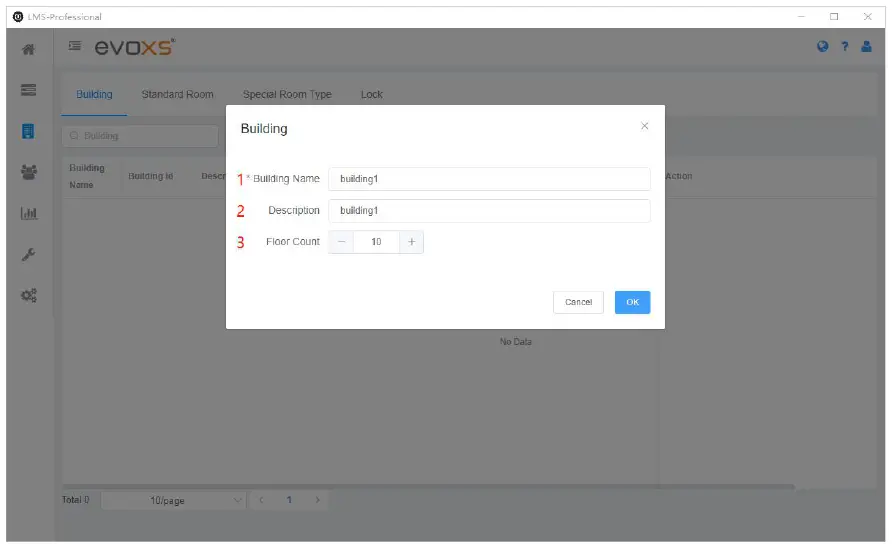Click the Action column header
Viewport: 893px width, 548px height.
679,177
